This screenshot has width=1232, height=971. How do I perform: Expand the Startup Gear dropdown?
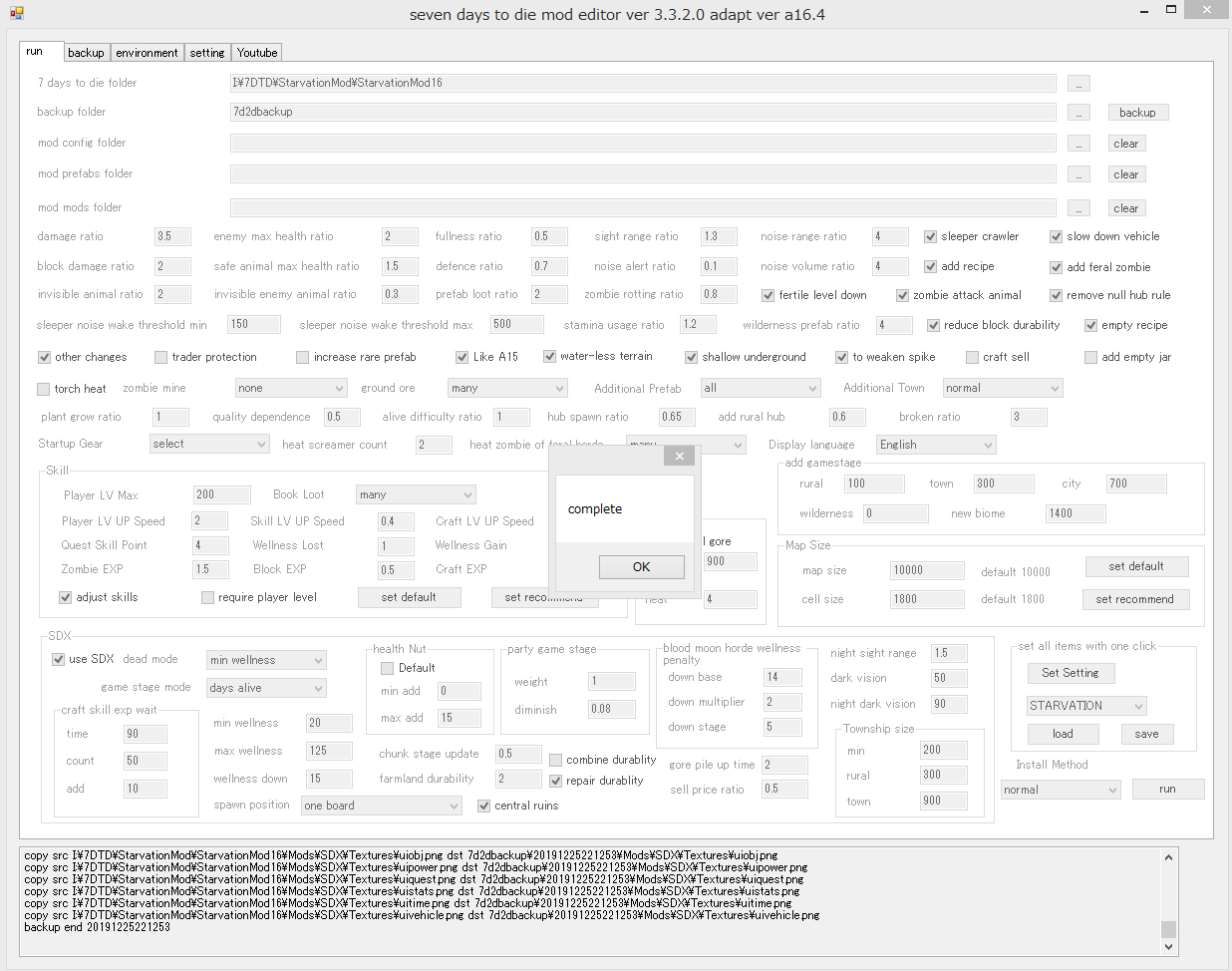point(209,444)
